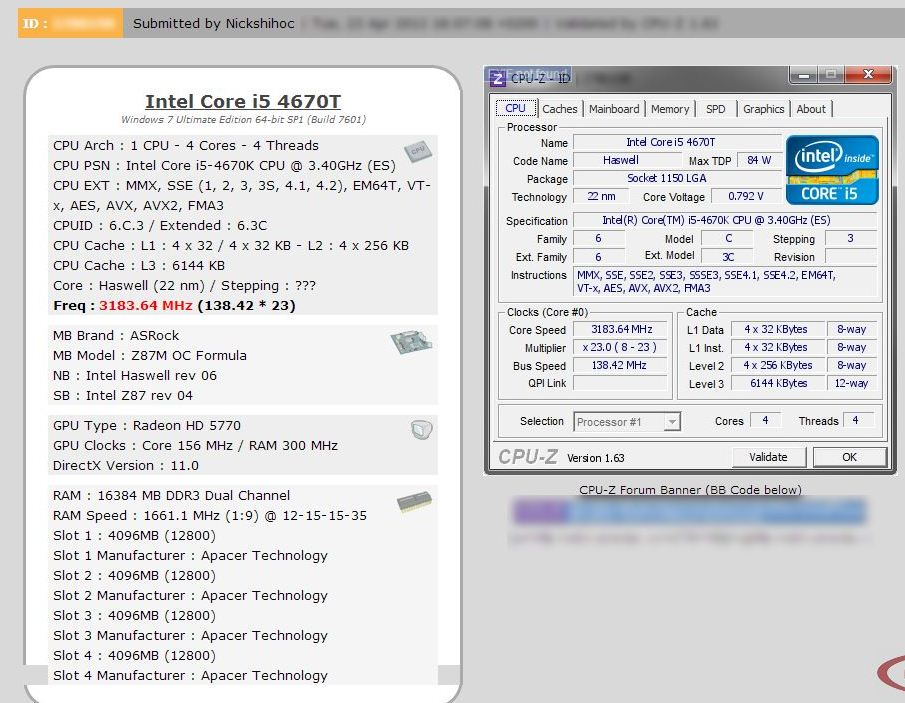The width and height of the screenshot is (905, 703).
Task: Click the empty QPI Link field
Action: click(621, 383)
